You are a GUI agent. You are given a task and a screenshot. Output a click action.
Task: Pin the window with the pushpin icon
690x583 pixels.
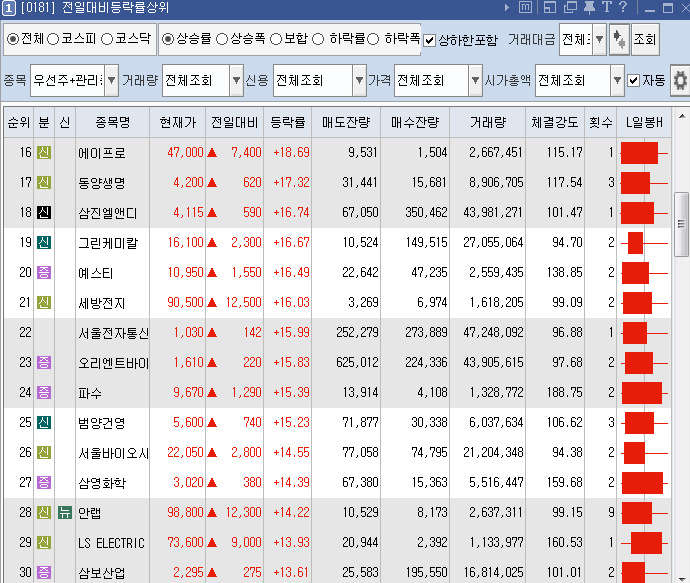pyautogui.click(x=589, y=7)
